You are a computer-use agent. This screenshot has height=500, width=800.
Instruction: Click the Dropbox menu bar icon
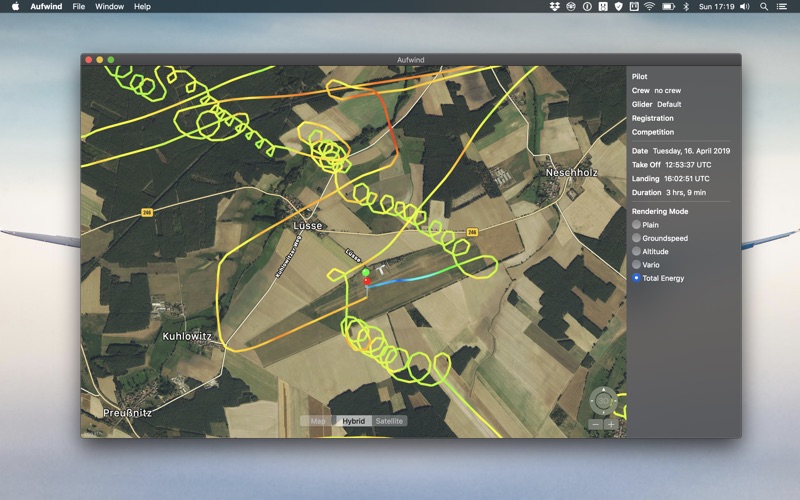pos(555,7)
